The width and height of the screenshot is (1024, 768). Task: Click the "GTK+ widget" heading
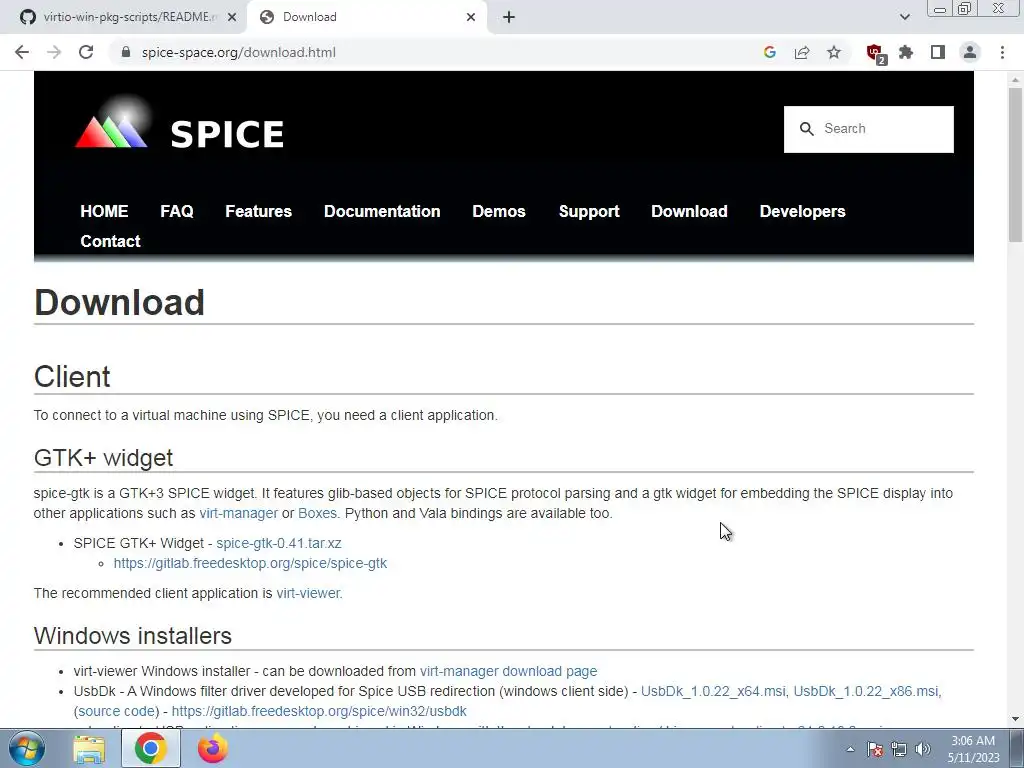tap(103, 458)
